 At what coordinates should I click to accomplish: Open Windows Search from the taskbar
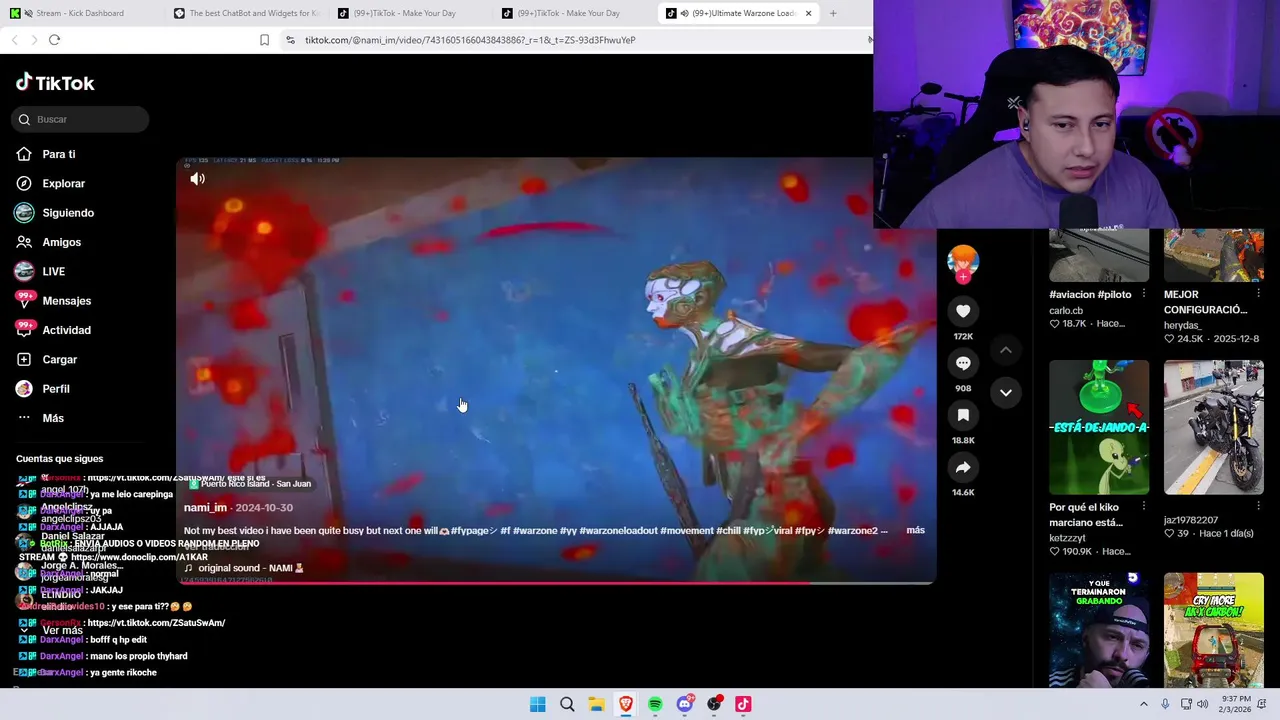coord(567,704)
